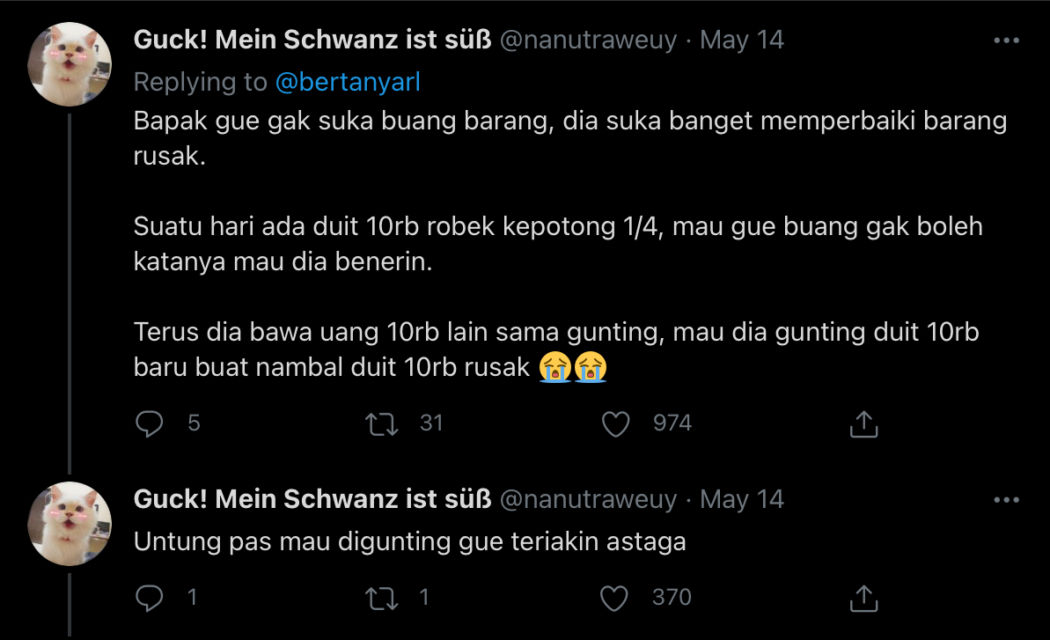
Task: Click the cat avatar on the second tweet
Action: pos(69,523)
